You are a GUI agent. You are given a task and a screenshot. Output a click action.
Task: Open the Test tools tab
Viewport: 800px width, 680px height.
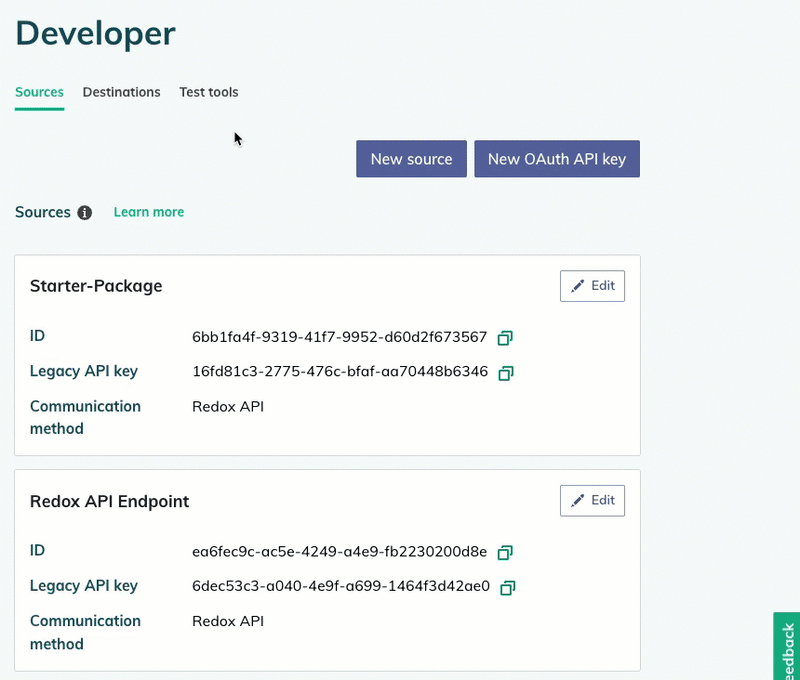[209, 92]
